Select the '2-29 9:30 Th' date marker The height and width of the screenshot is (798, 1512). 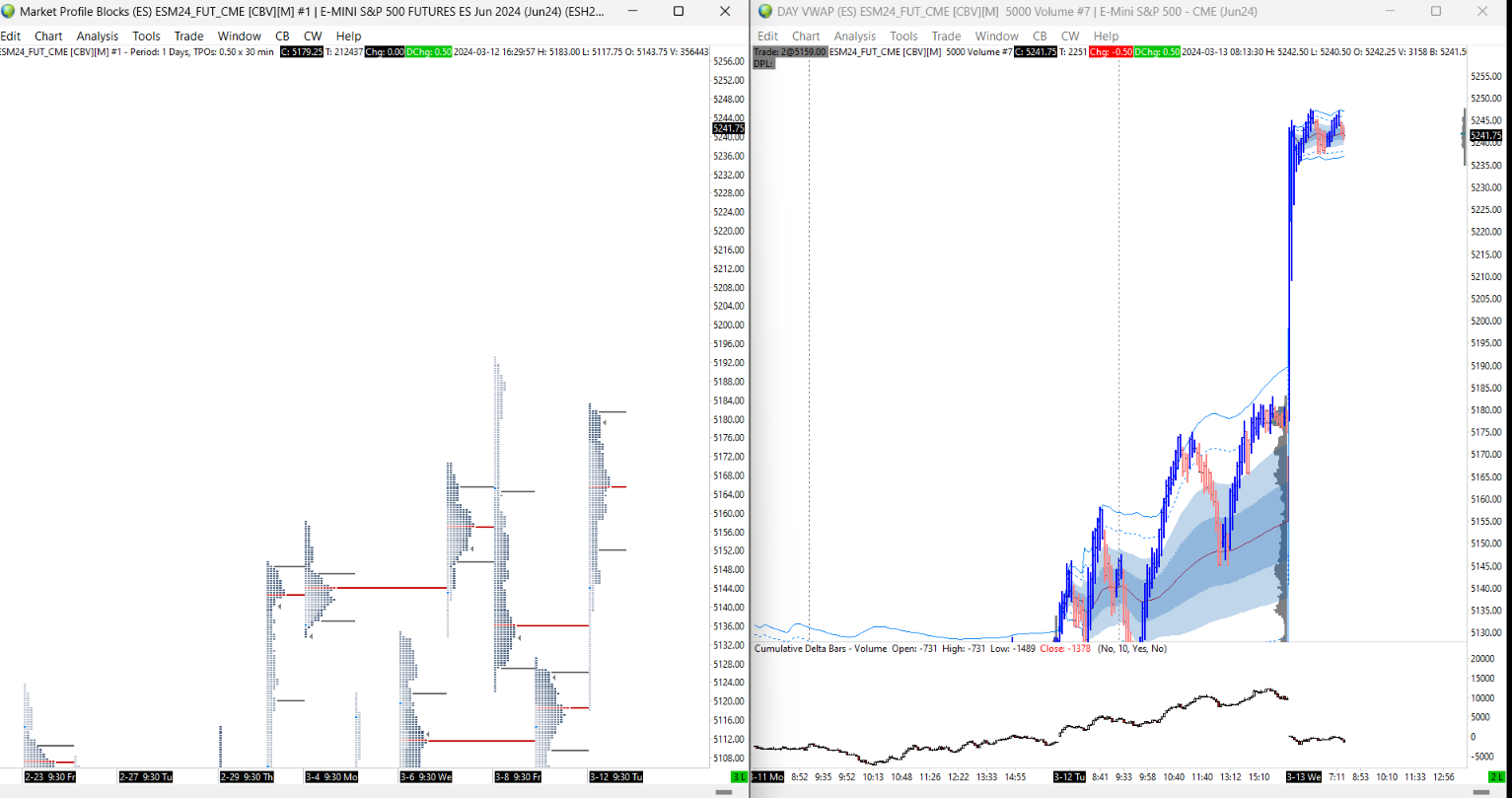[247, 777]
